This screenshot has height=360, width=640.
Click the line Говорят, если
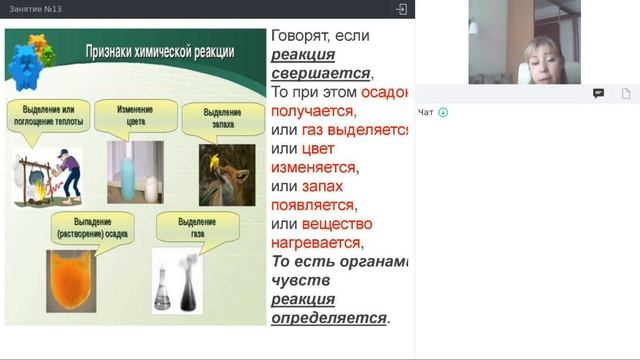click(320, 36)
